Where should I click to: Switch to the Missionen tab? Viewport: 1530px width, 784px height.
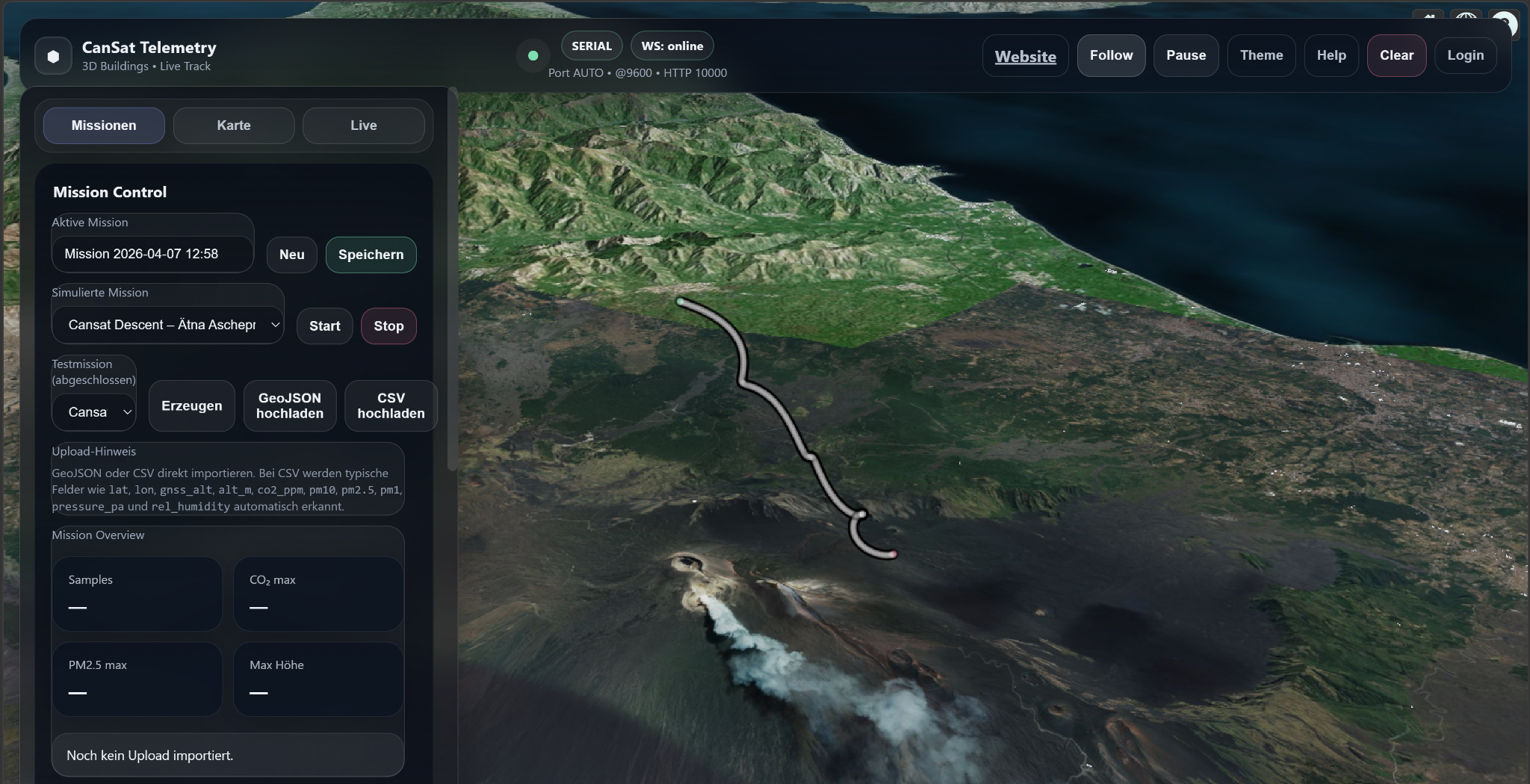pos(104,125)
